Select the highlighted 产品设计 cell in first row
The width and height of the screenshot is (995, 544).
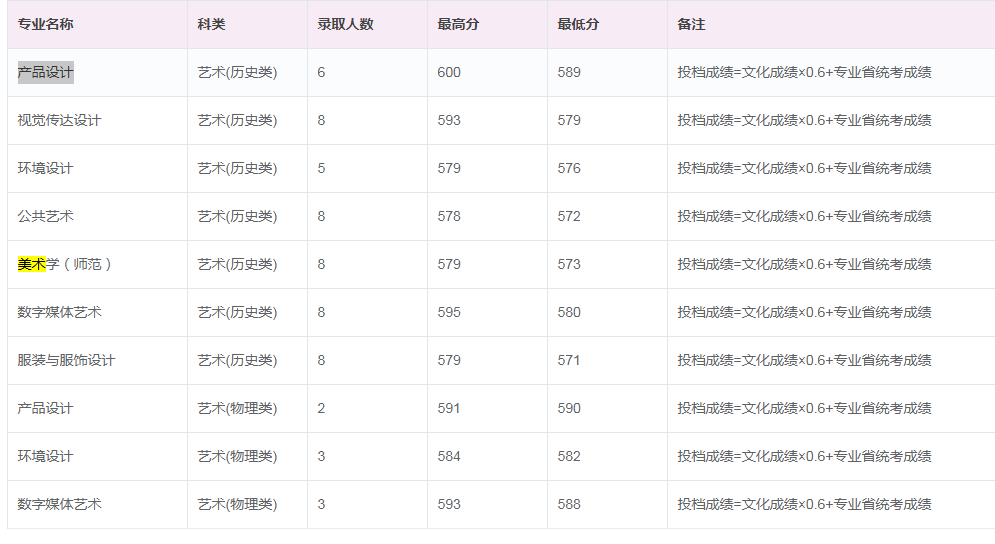click(x=46, y=72)
